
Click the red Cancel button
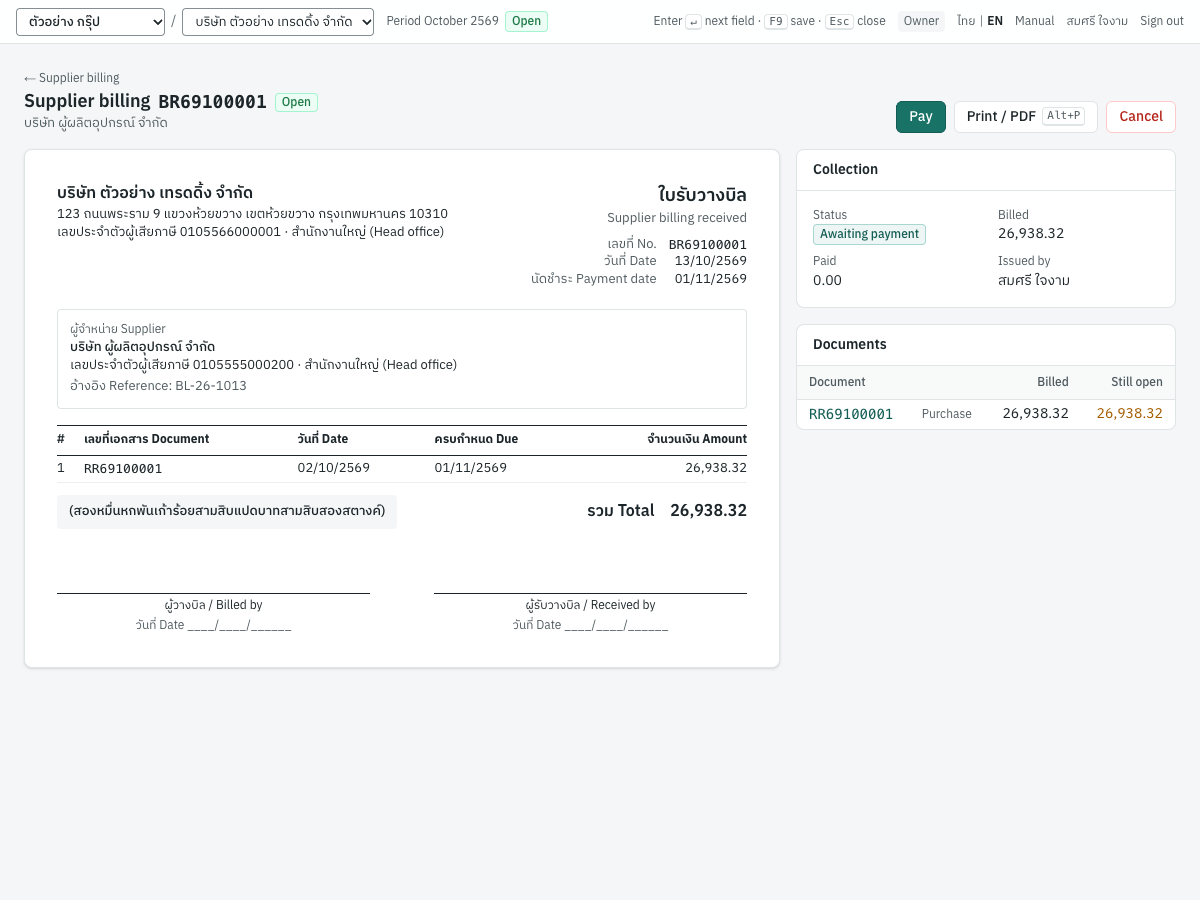1141,117
